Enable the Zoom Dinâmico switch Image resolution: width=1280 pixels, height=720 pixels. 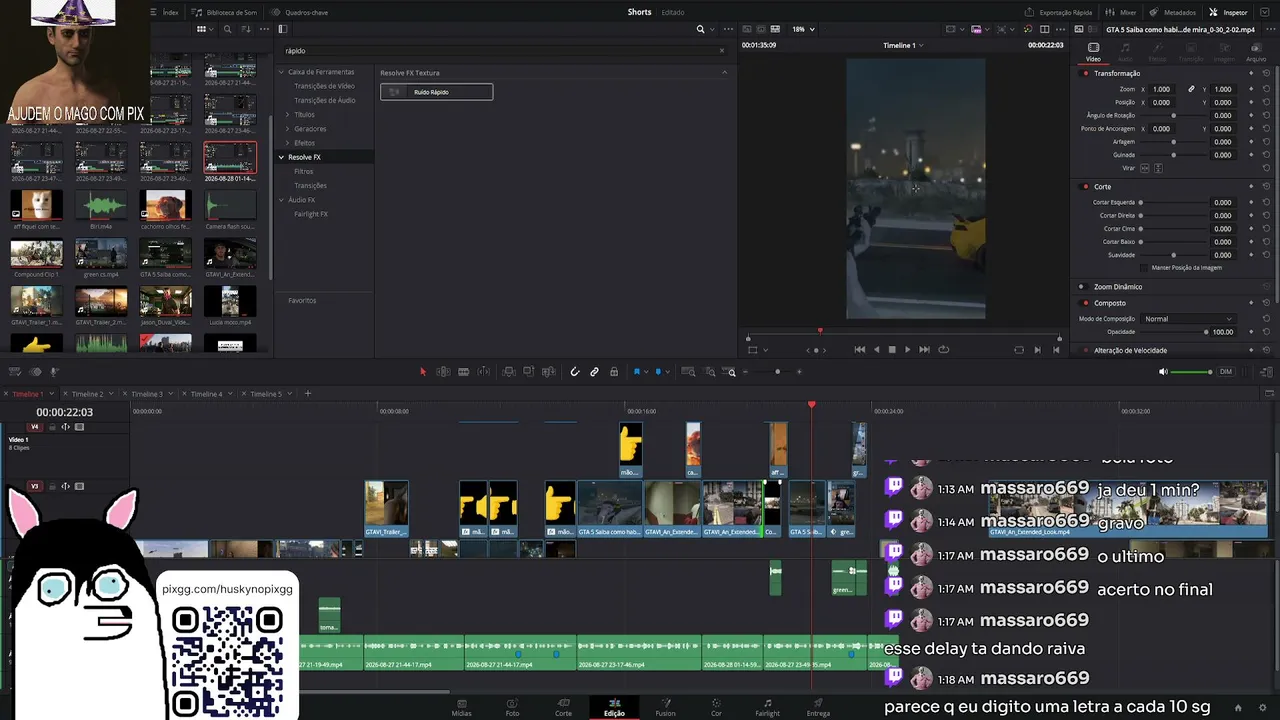[x=1082, y=287]
